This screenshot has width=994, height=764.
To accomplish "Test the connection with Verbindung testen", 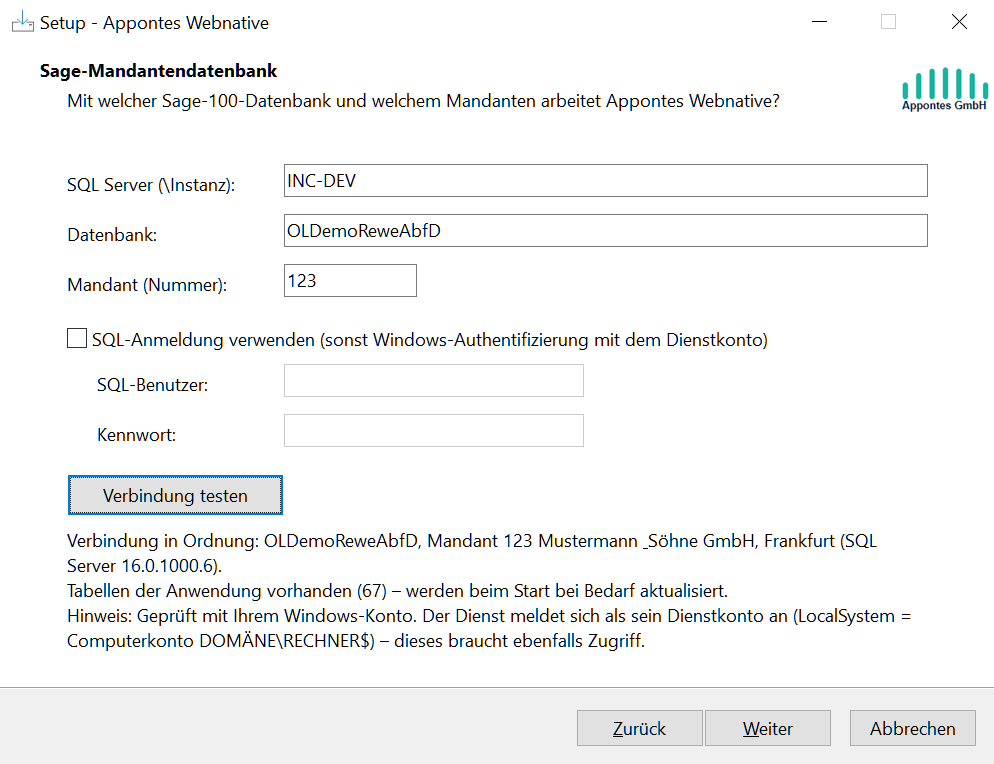I will pos(175,495).
